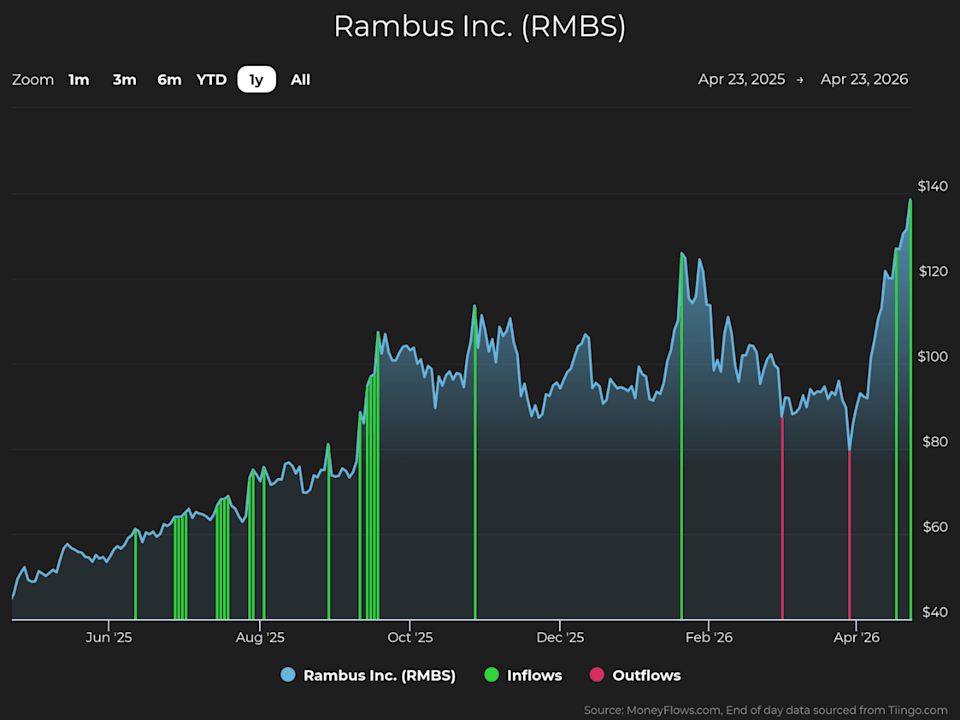Select the 3m zoom preset
This screenshot has height=720, width=960.
(124, 79)
